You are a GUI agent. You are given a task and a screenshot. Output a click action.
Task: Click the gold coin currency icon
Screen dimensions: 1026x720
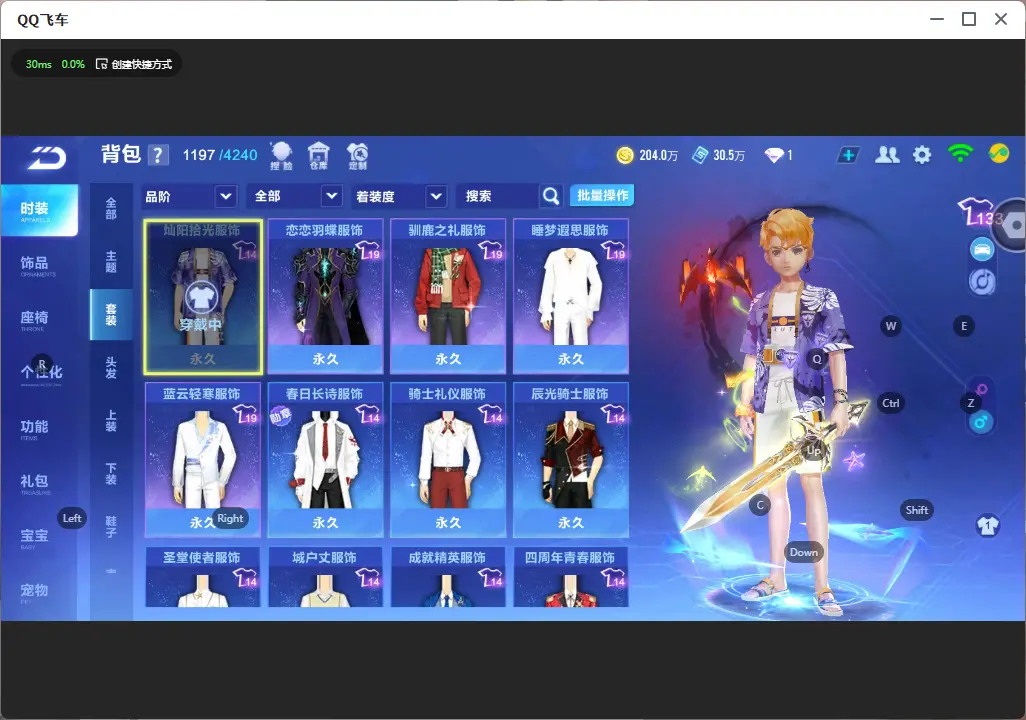point(625,155)
